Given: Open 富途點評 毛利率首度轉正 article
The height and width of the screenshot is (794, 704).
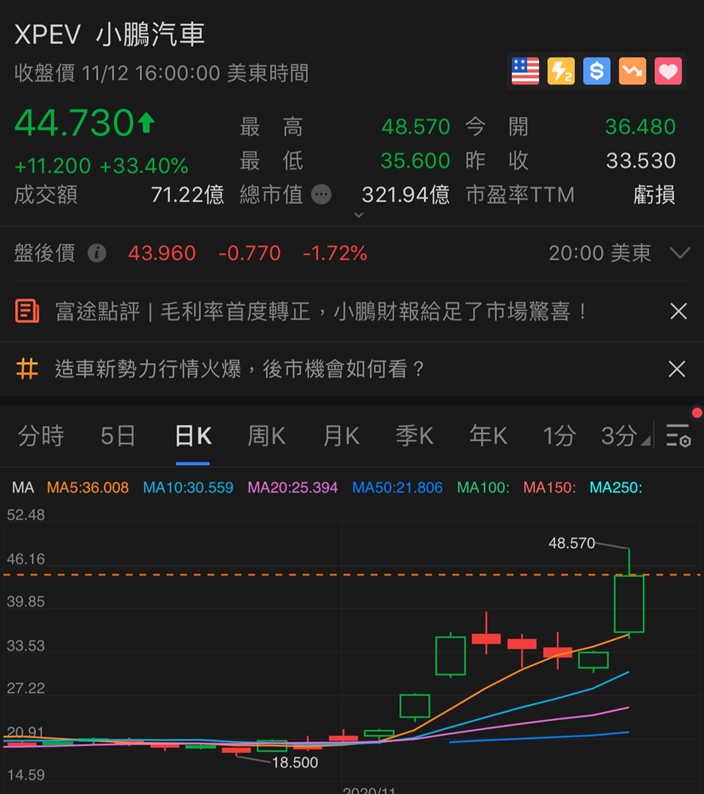Looking at the screenshot, I should pyautogui.click(x=321, y=311).
